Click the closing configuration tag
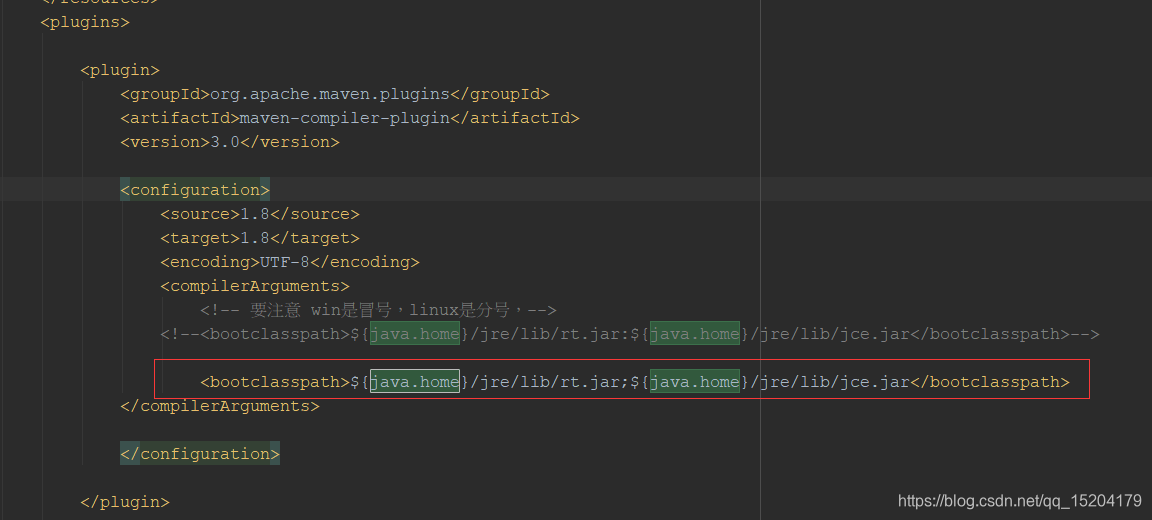Screen dimensions: 1152x520 coord(200,454)
